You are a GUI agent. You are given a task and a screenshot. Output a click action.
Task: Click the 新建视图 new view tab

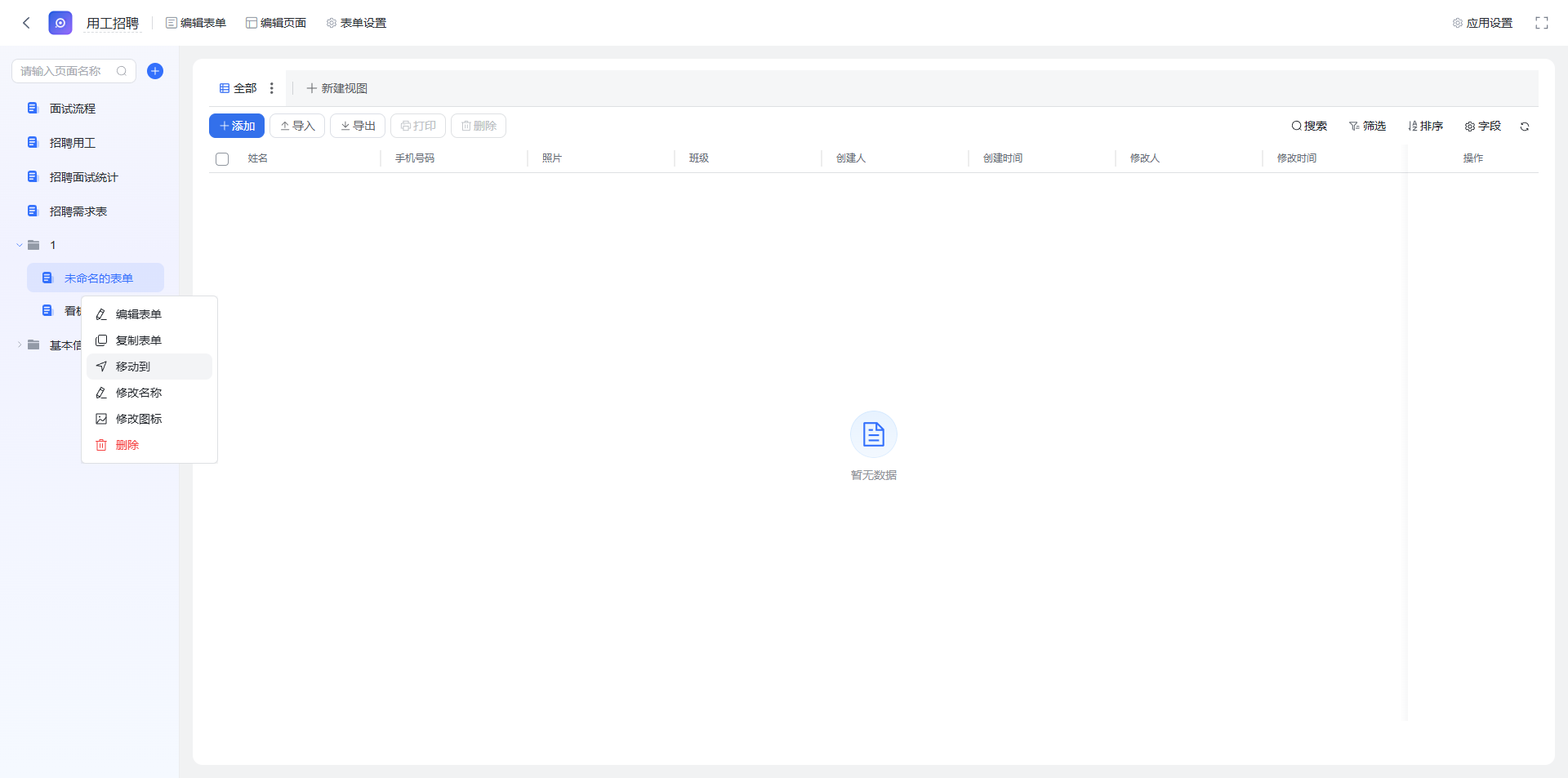click(336, 88)
